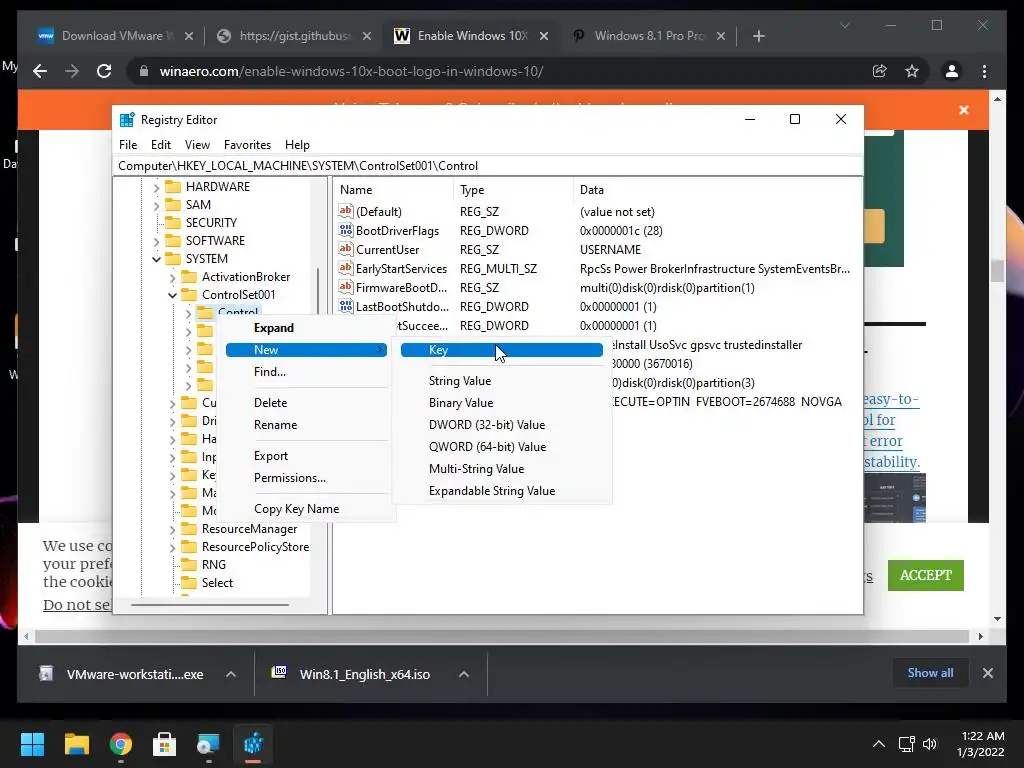The height and width of the screenshot is (768, 1024).
Task: Click the Registry Editor taskbar icon
Action: (253, 744)
